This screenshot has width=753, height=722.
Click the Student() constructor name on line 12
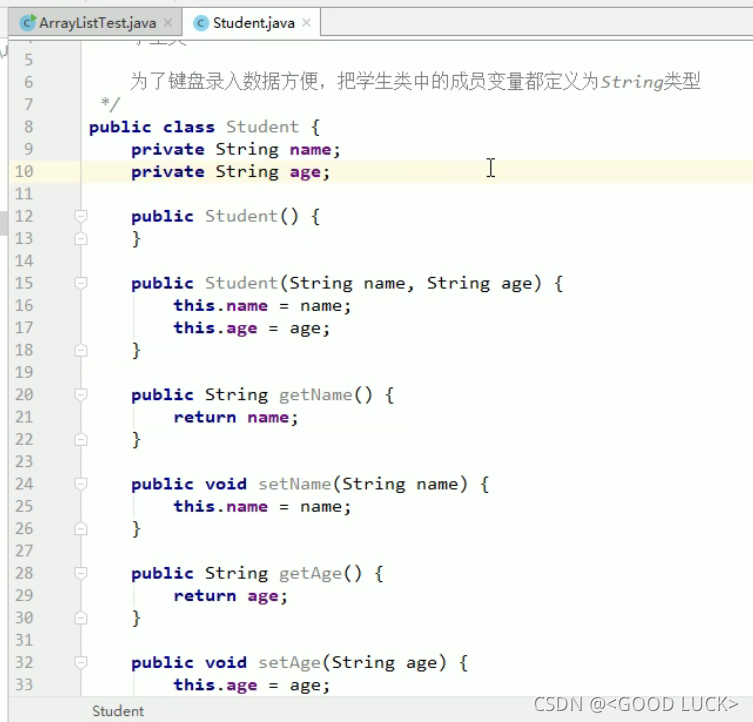click(x=241, y=216)
